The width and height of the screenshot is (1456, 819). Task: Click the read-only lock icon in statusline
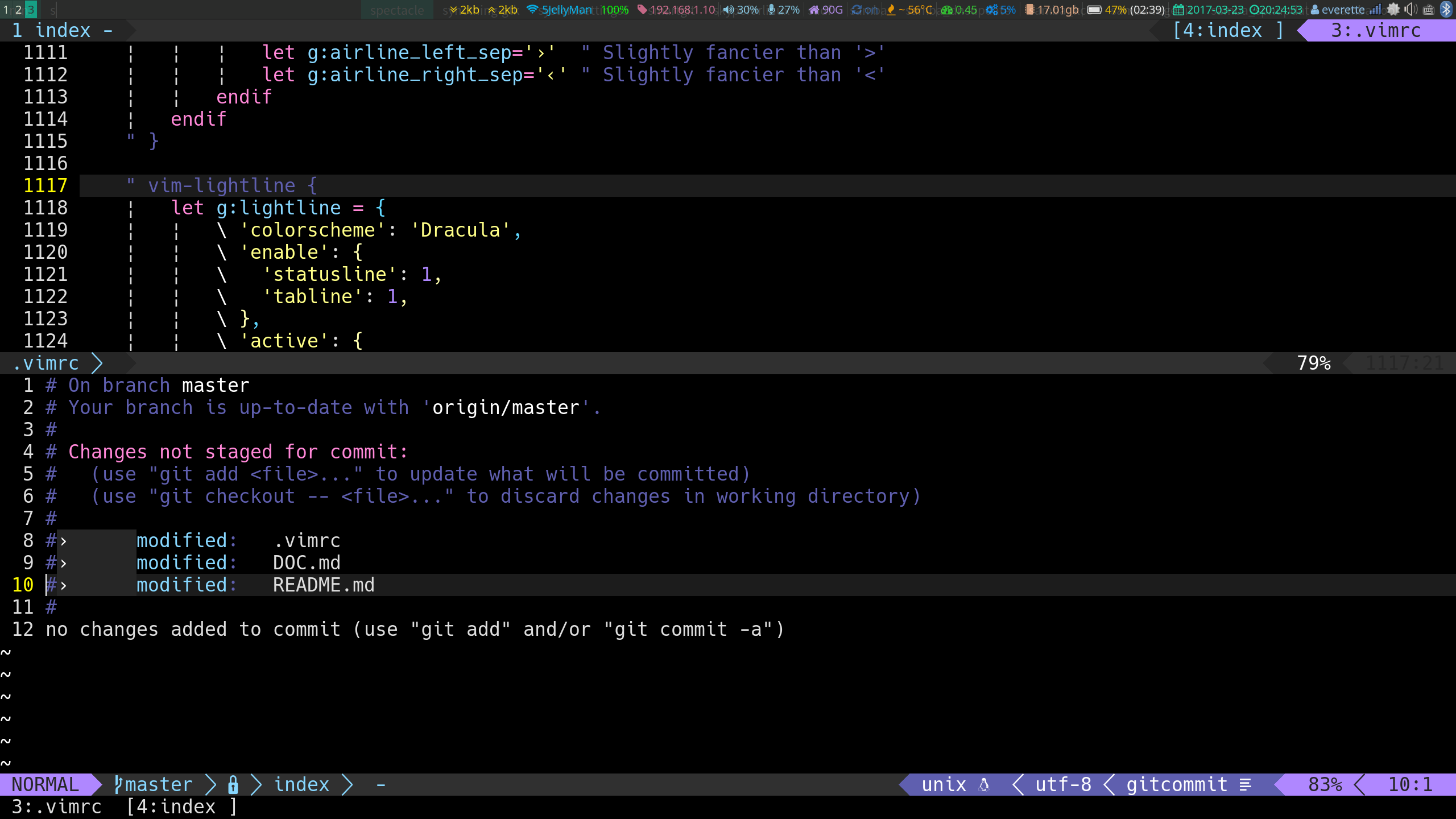click(x=233, y=785)
